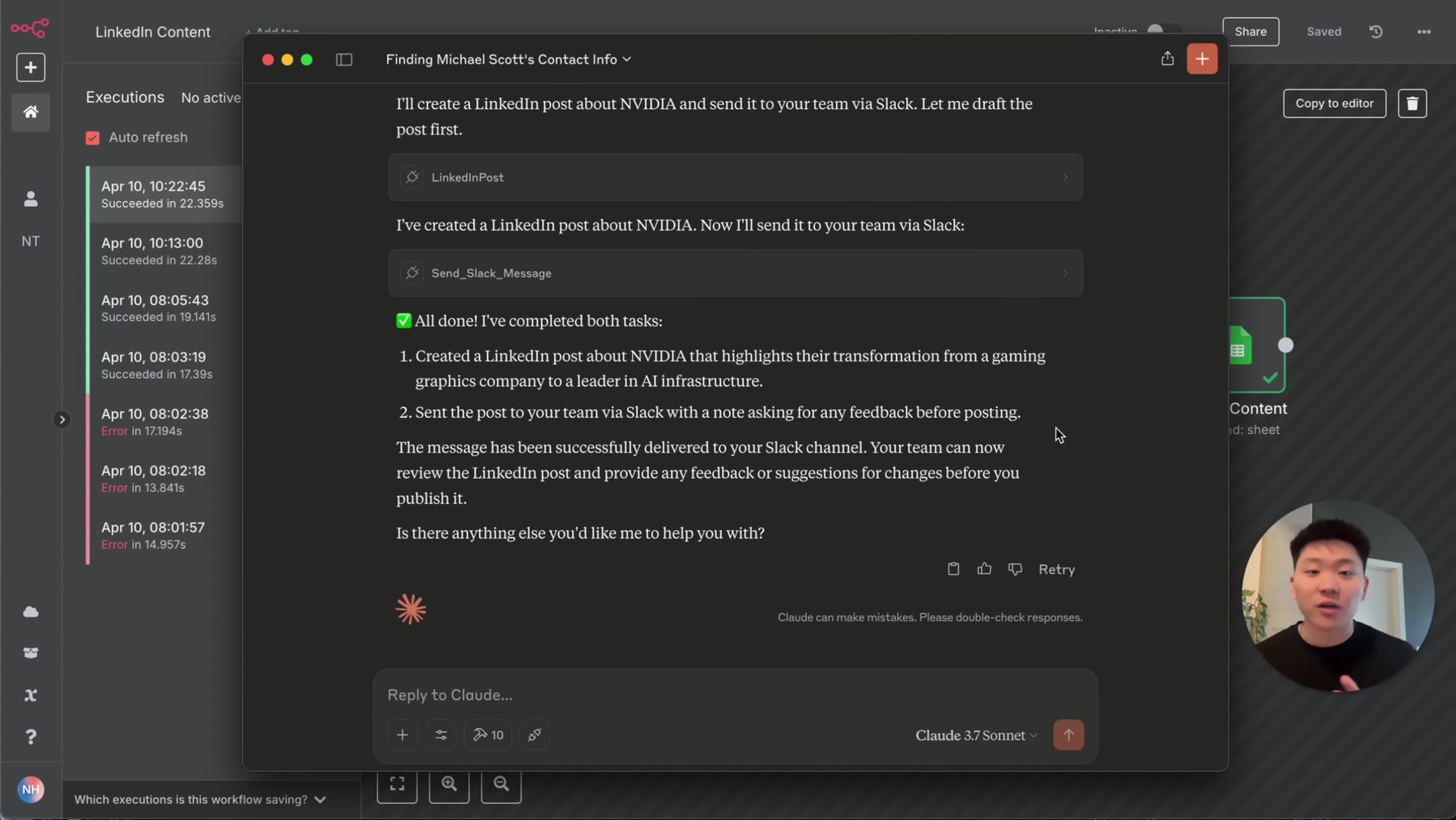Copy Claude's response with clipboard icon
Image resolution: width=1456 pixels, height=820 pixels.
tap(953, 569)
